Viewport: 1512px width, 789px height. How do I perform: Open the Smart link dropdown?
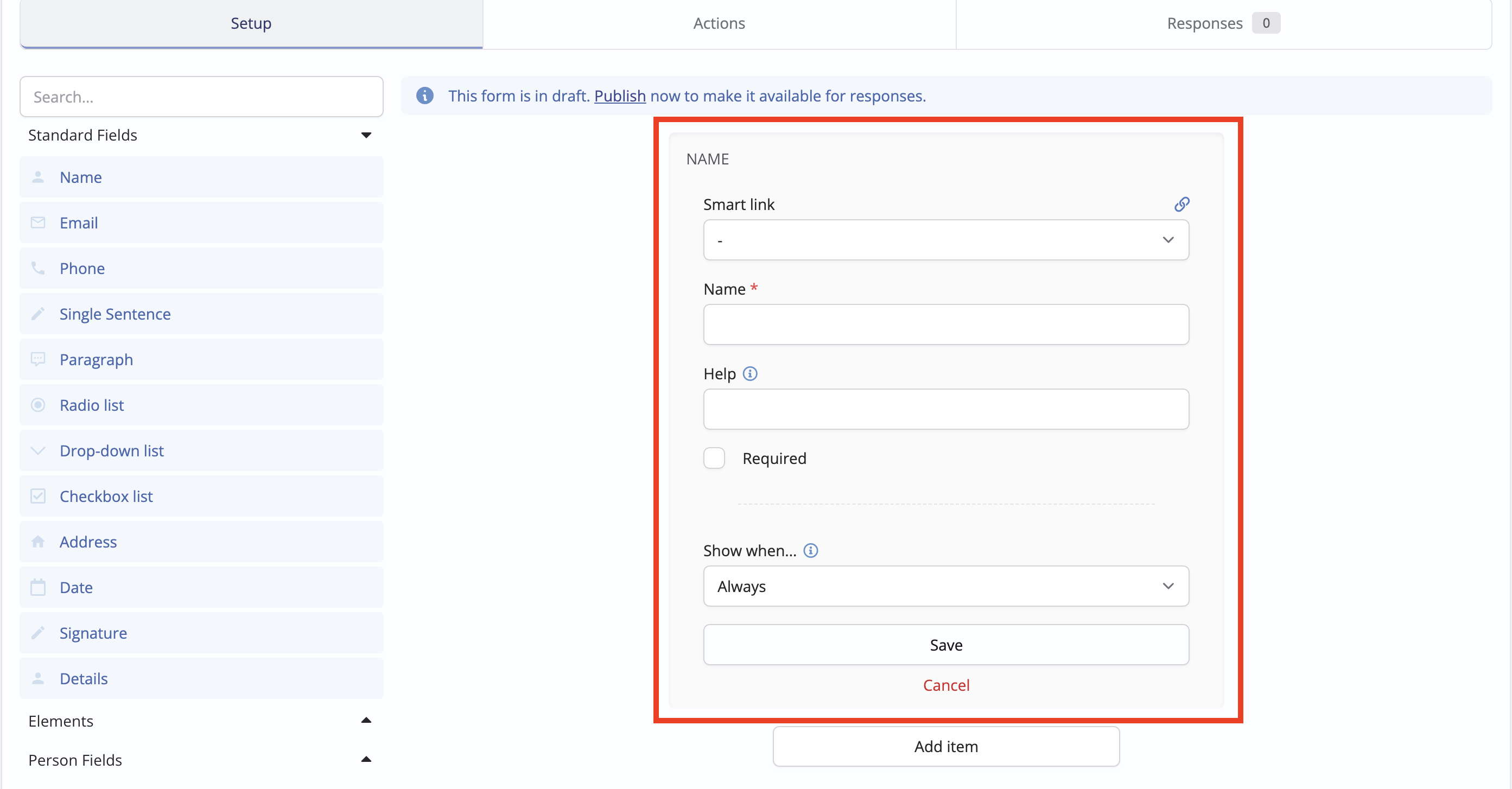click(945, 240)
